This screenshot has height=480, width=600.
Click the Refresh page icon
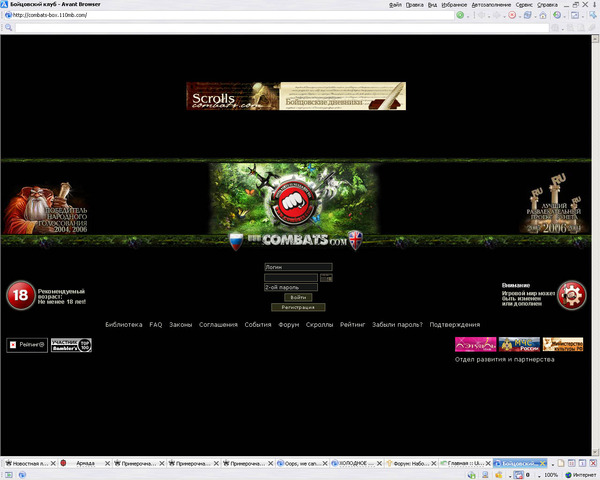coord(528,15)
